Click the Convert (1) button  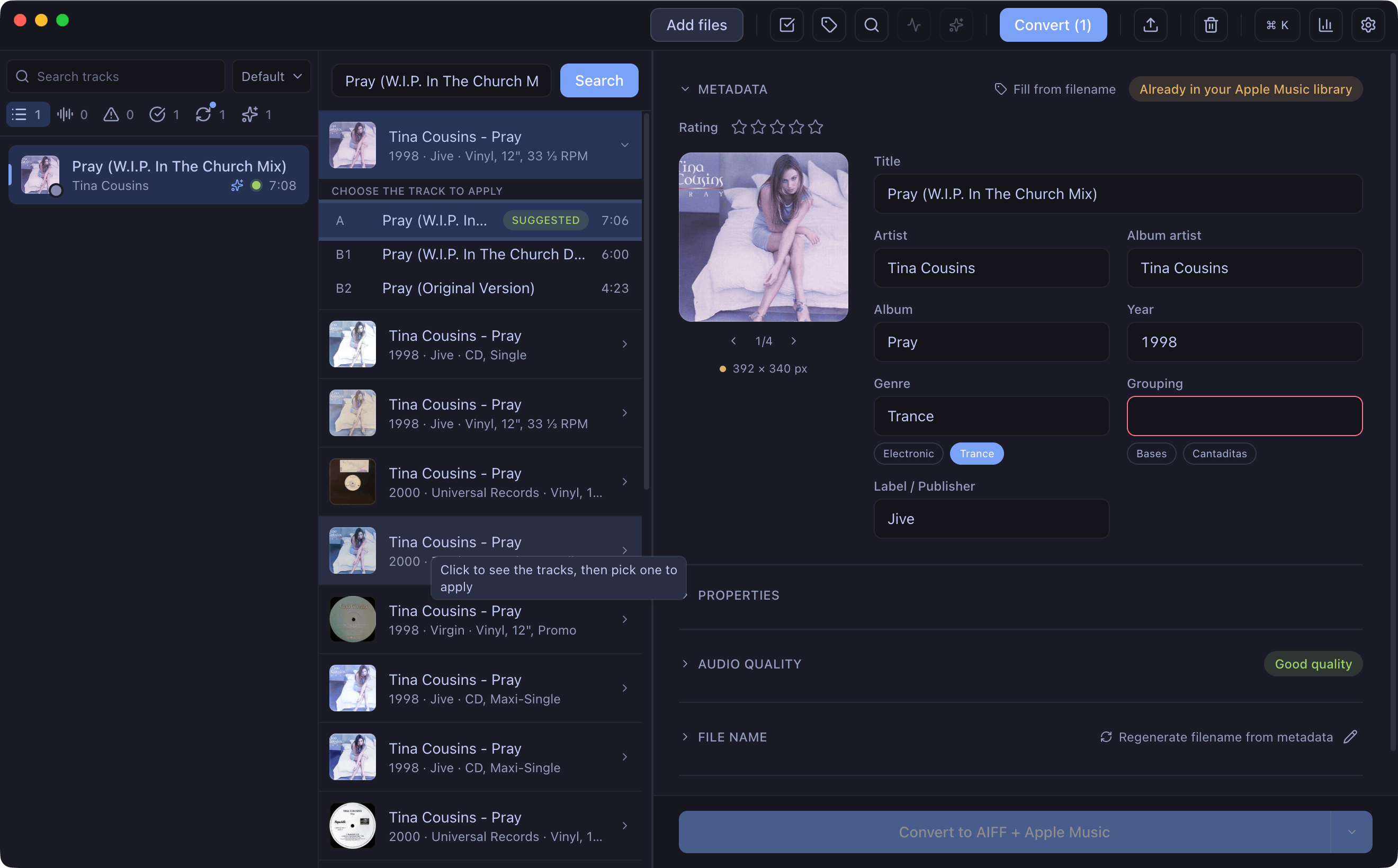[1053, 25]
